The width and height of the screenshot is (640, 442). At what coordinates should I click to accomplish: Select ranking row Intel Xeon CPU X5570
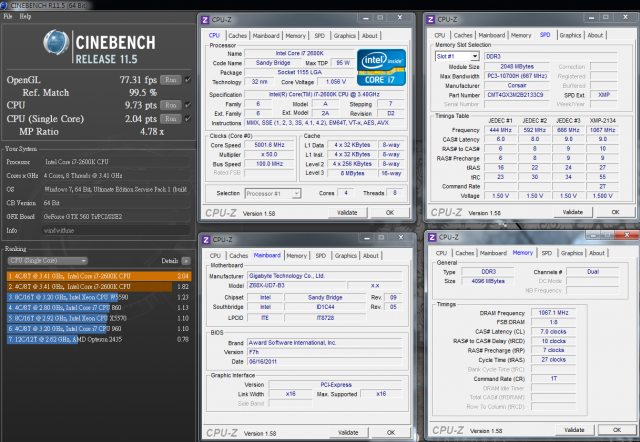click(x=99, y=318)
